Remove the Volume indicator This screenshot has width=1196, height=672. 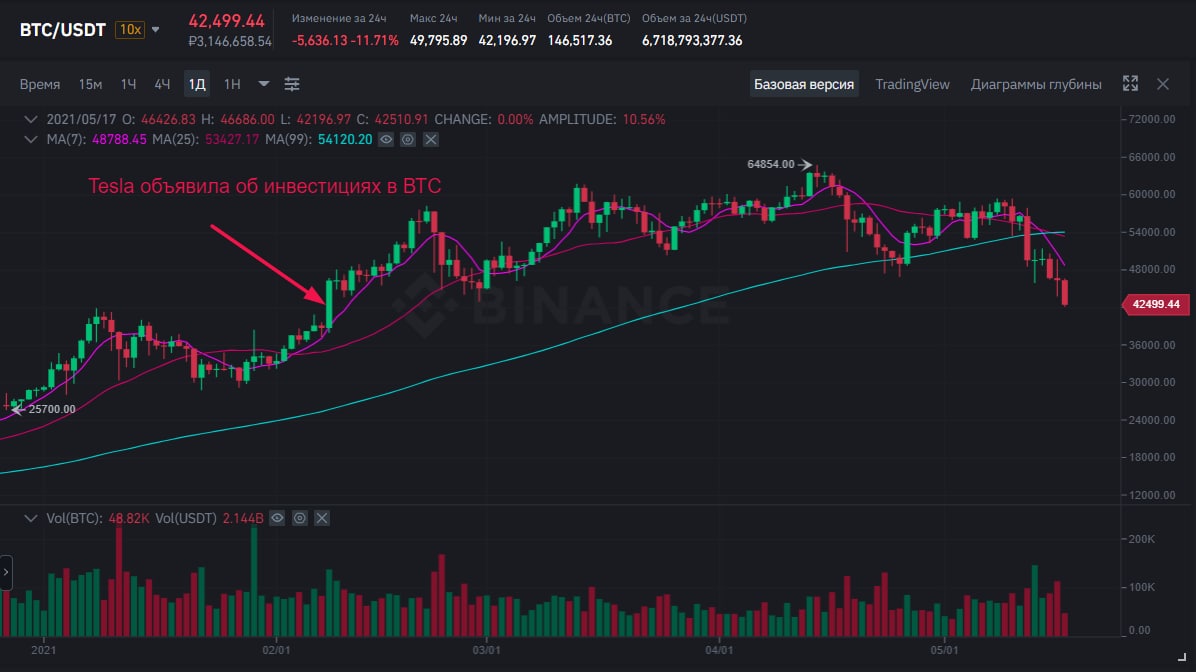point(322,518)
